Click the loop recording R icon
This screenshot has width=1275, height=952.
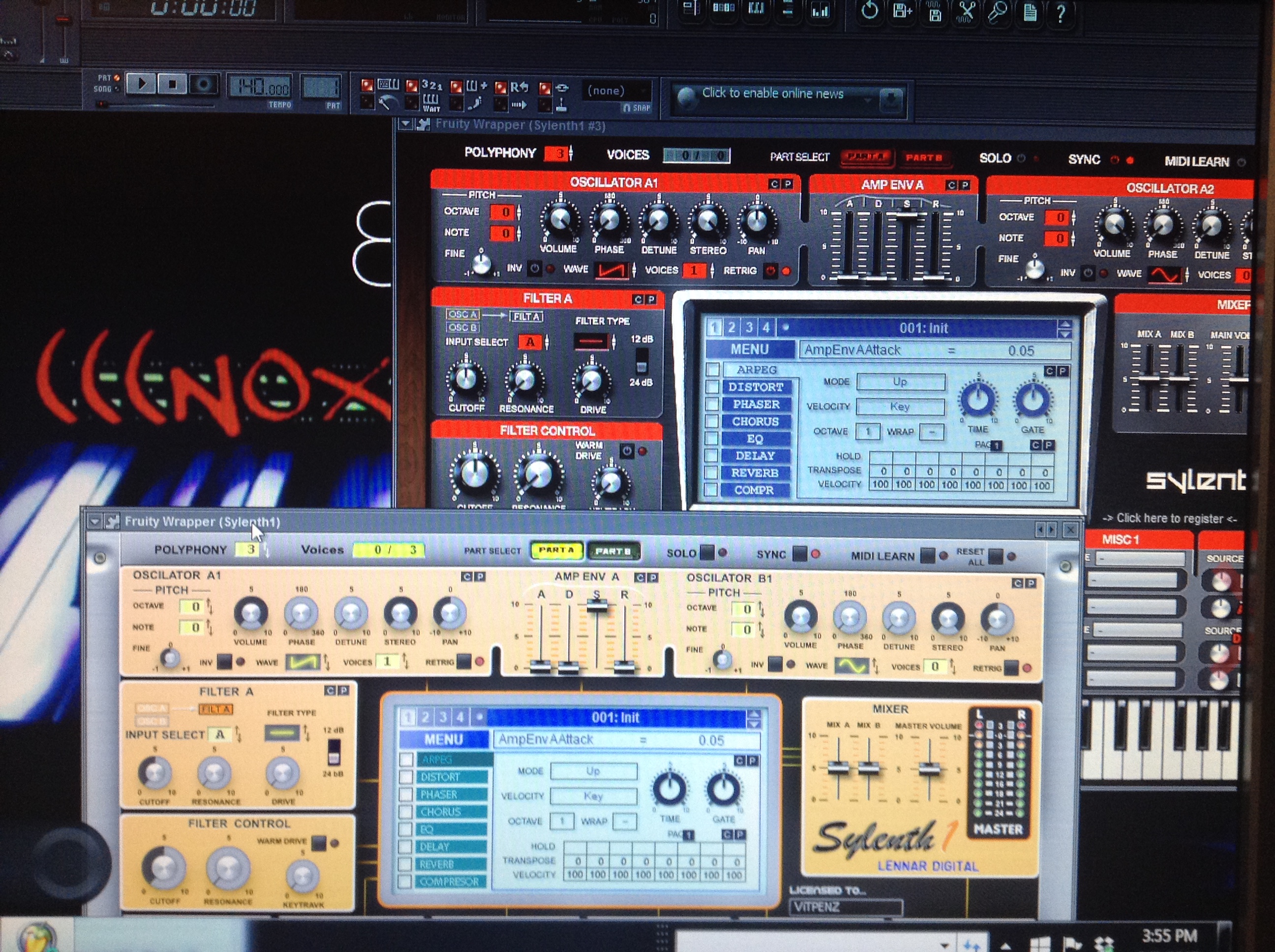coord(519,88)
